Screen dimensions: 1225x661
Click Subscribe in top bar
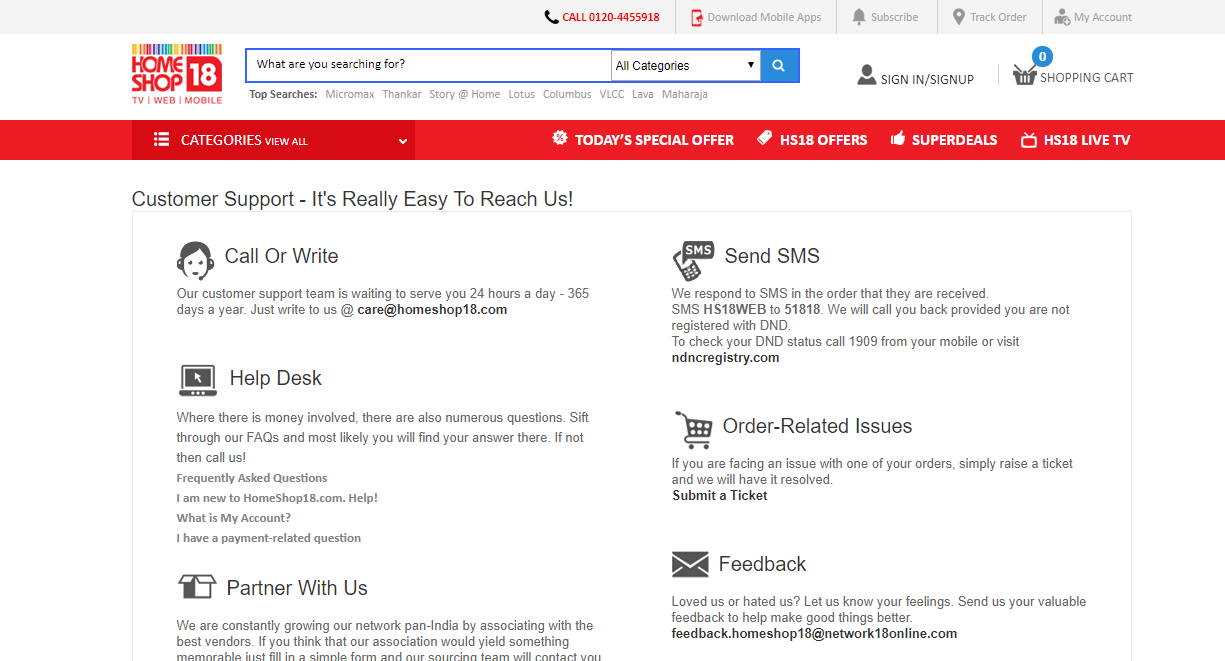coord(894,17)
